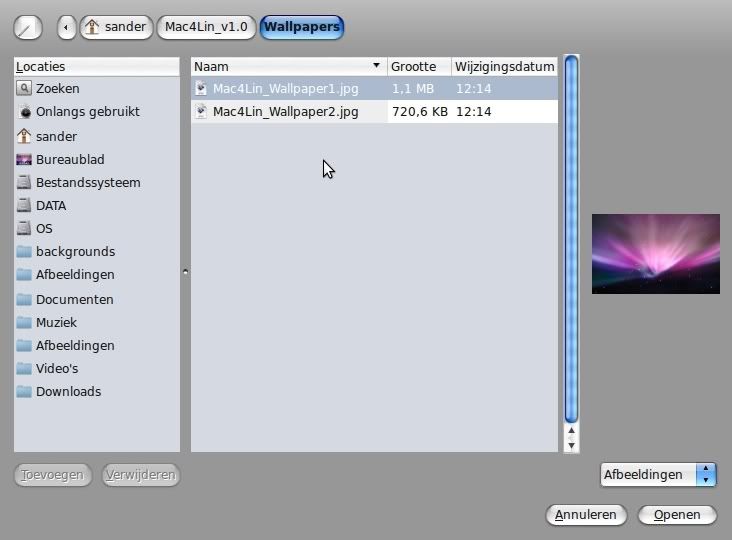Open the sander home folder in sidebar
732x540 pixels.
(56, 136)
